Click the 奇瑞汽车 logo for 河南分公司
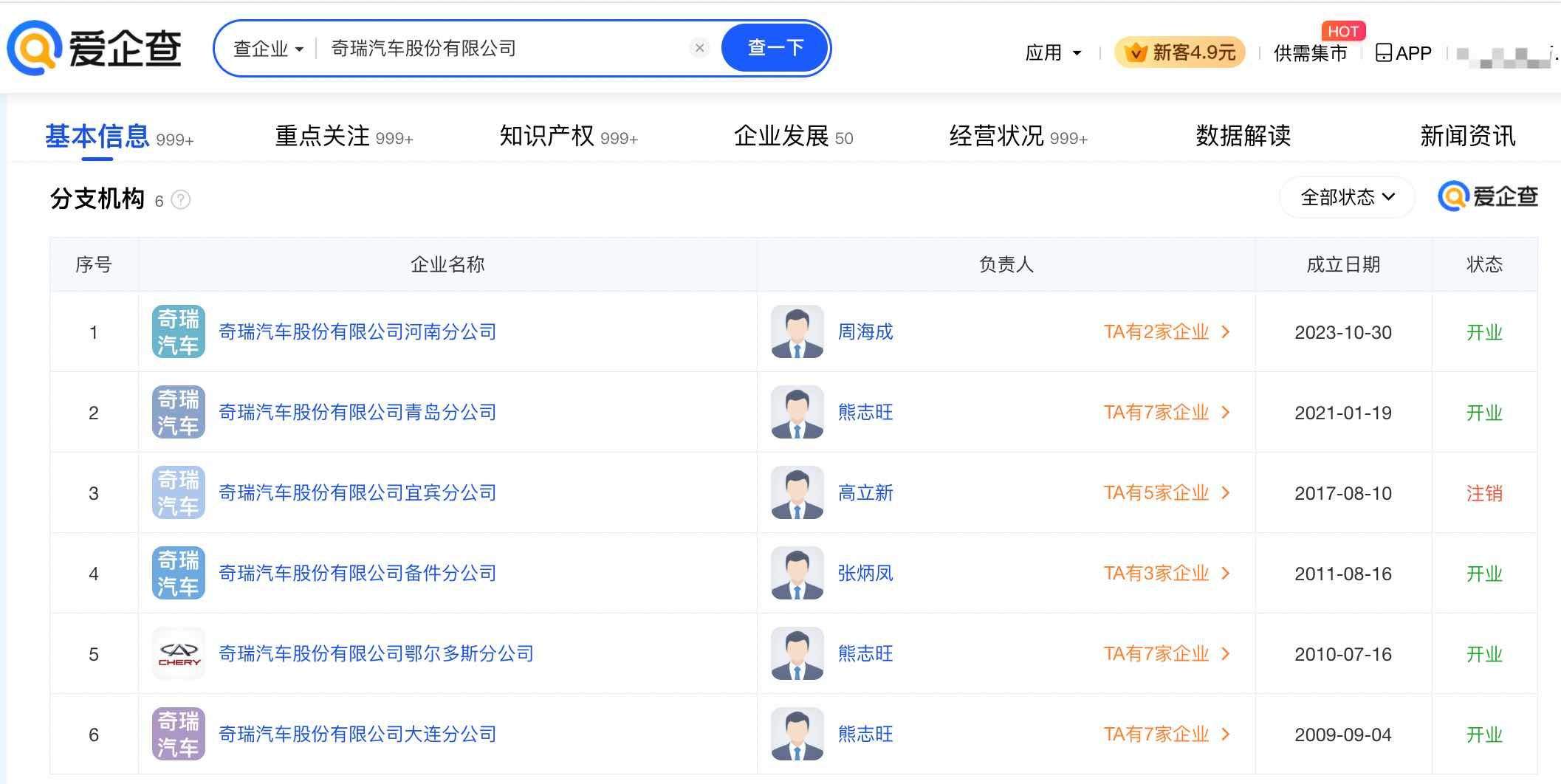 [179, 332]
